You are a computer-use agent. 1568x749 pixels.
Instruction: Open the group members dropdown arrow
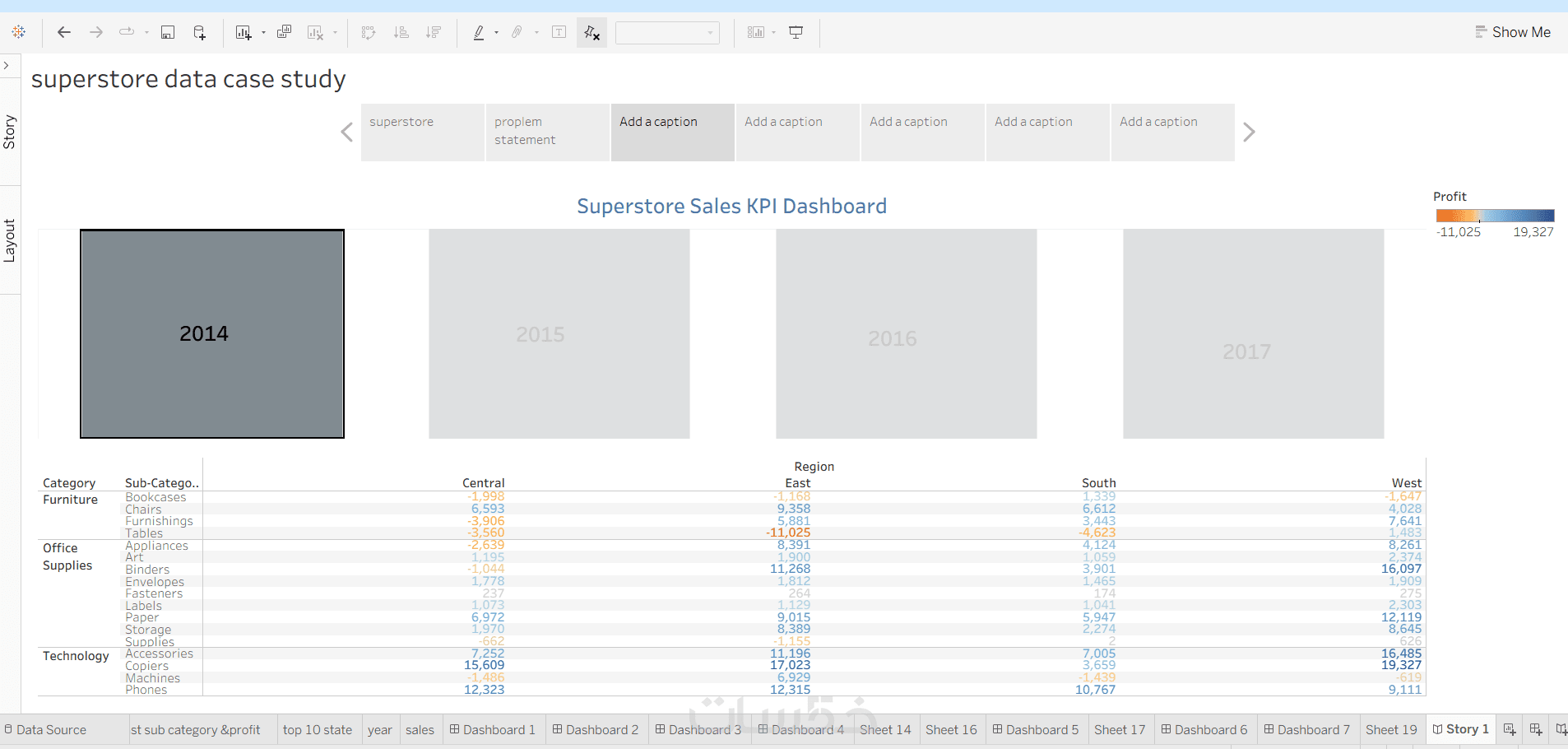[536, 33]
